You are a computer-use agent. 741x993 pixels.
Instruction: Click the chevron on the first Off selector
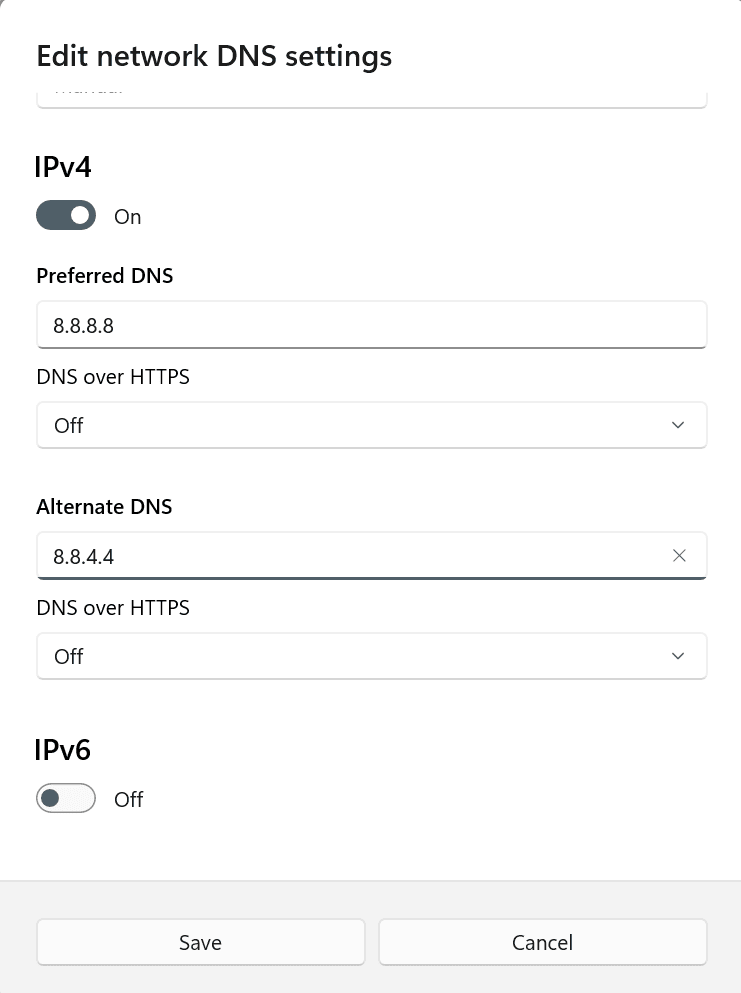(x=679, y=424)
